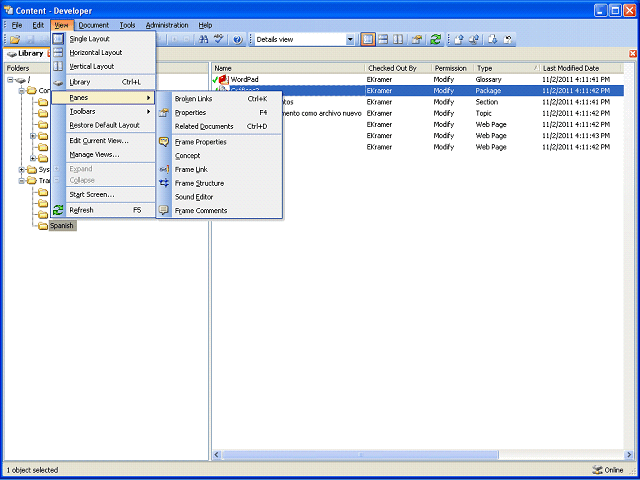Click the Spanish folder icon in tree
640x480 pixels.
tap(43, 226)
